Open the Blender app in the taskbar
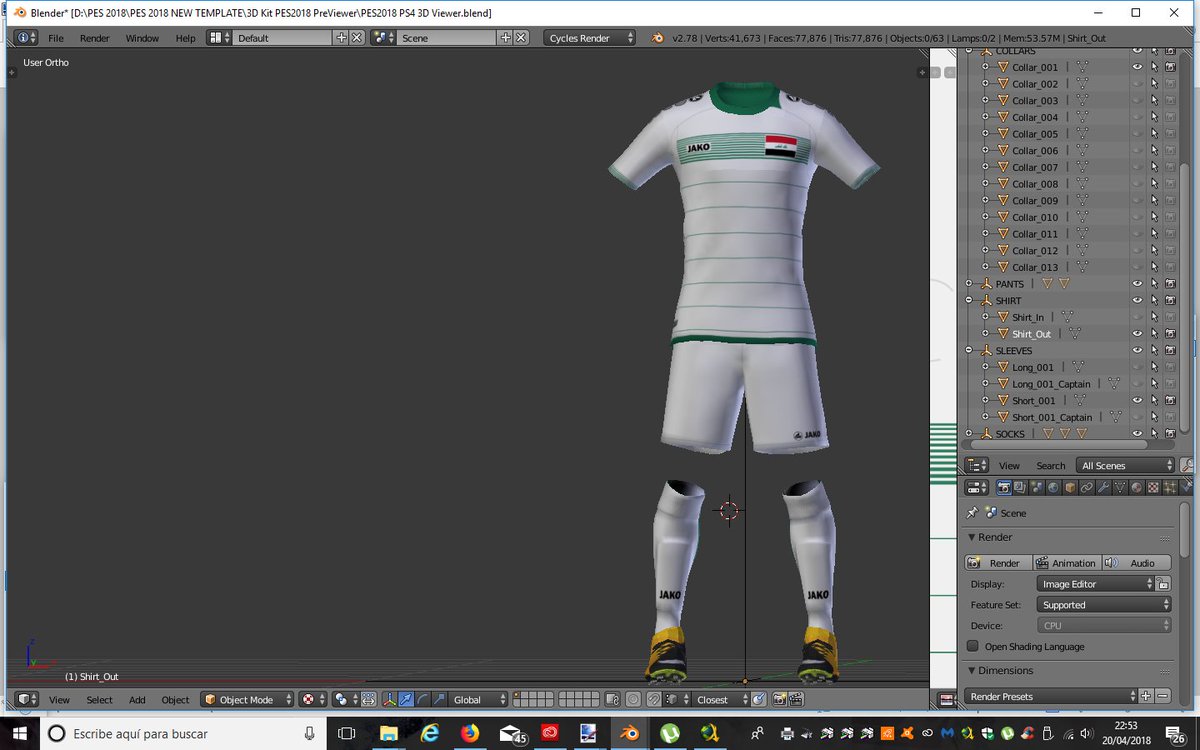The image size is (1200, 750). click(630, 734)
